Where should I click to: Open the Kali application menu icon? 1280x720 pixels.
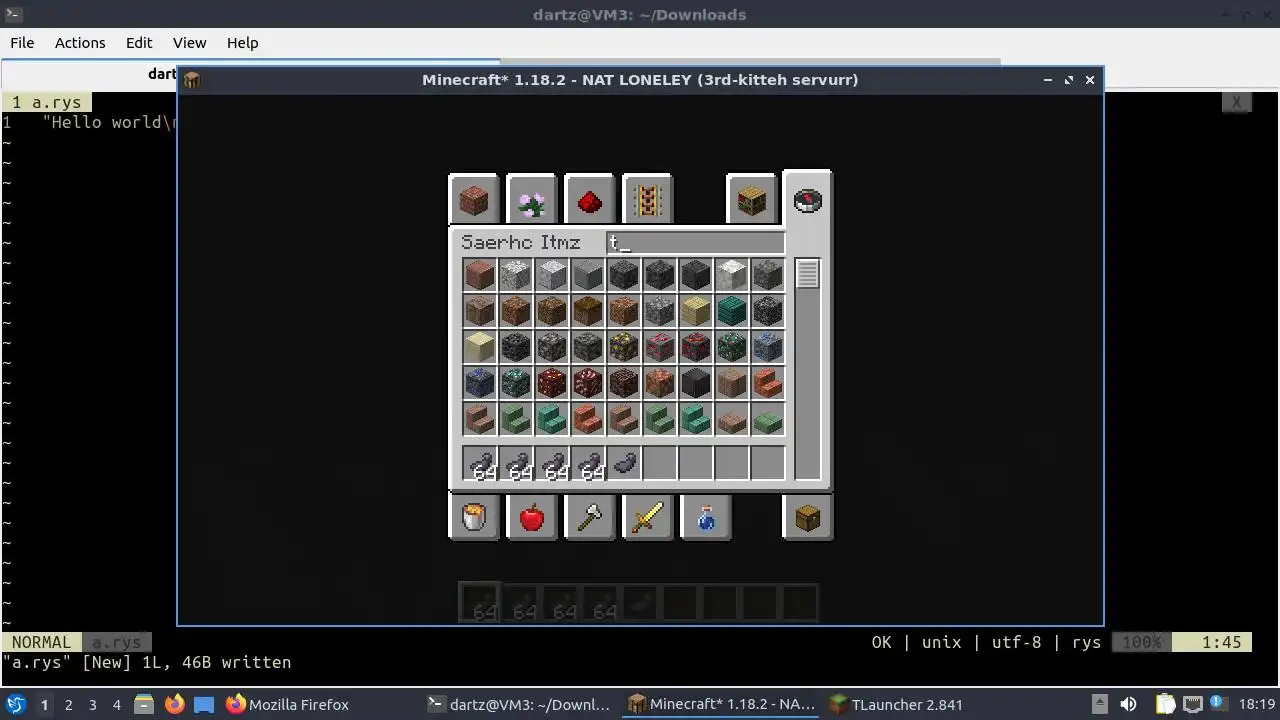(x=15, y=704)
